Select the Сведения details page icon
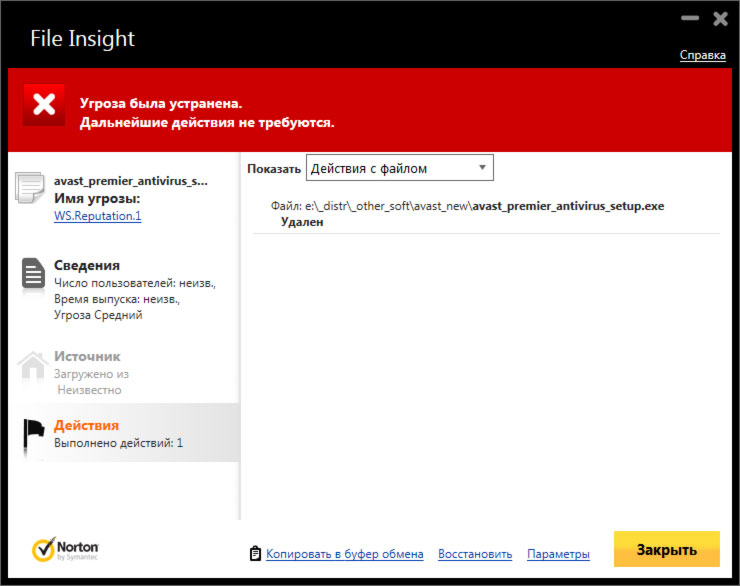 click(33, 273)
